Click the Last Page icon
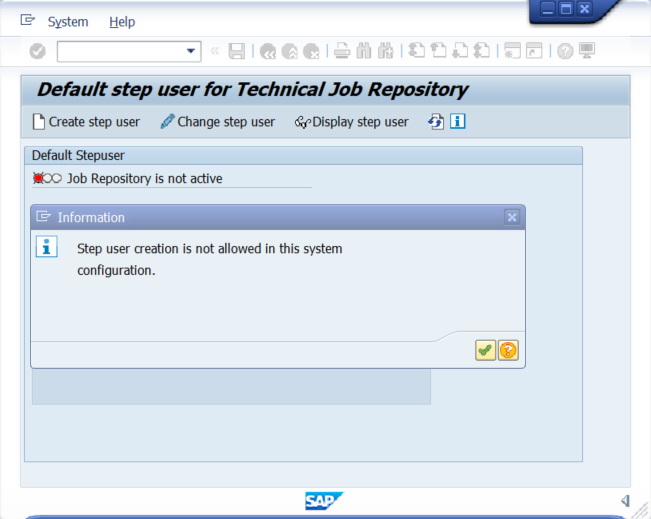The image size is (651, 519). (481, 51)
